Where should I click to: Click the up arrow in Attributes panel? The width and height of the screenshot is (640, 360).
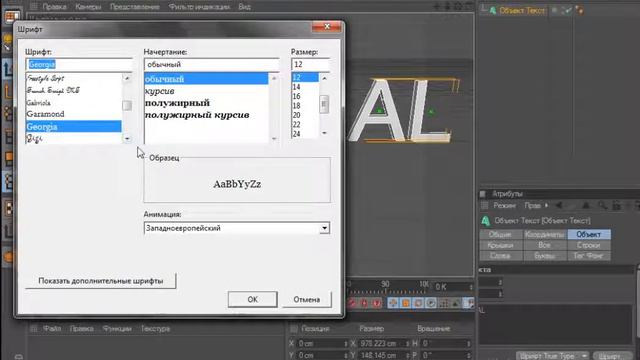pos(585,205)
